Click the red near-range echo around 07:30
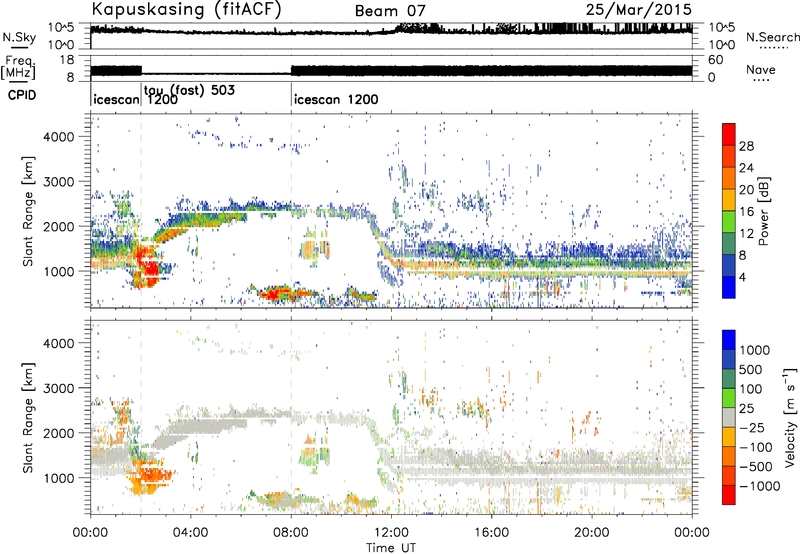This screenshot has height=554, width=800. [274, 293]
